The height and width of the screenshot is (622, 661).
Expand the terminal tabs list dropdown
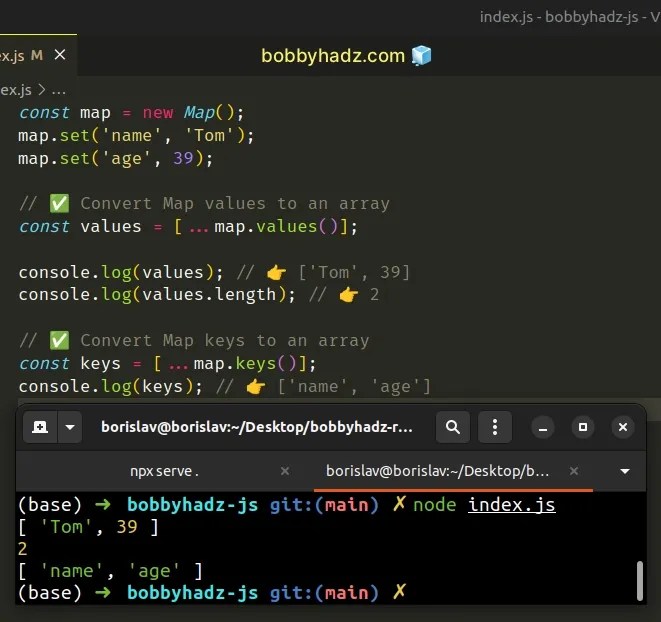click(x=625, y=471)
